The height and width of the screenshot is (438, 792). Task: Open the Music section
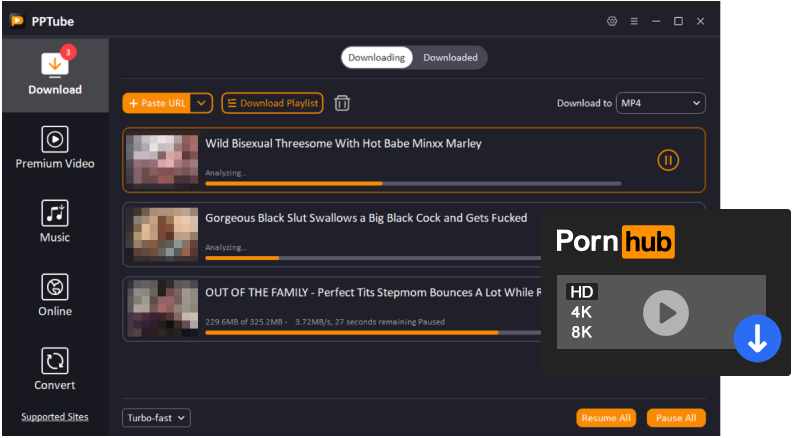click(55, 221)
